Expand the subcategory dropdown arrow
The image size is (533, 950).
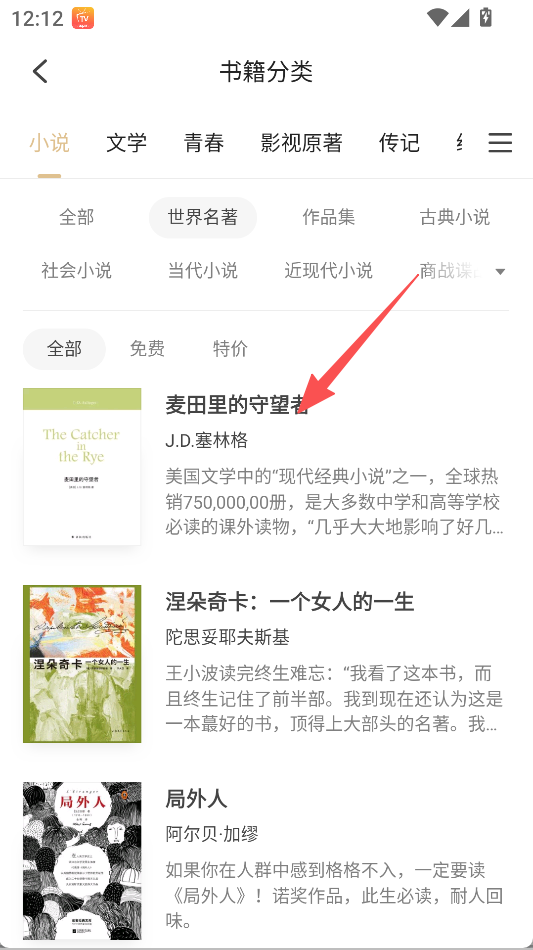click(500, 271)
